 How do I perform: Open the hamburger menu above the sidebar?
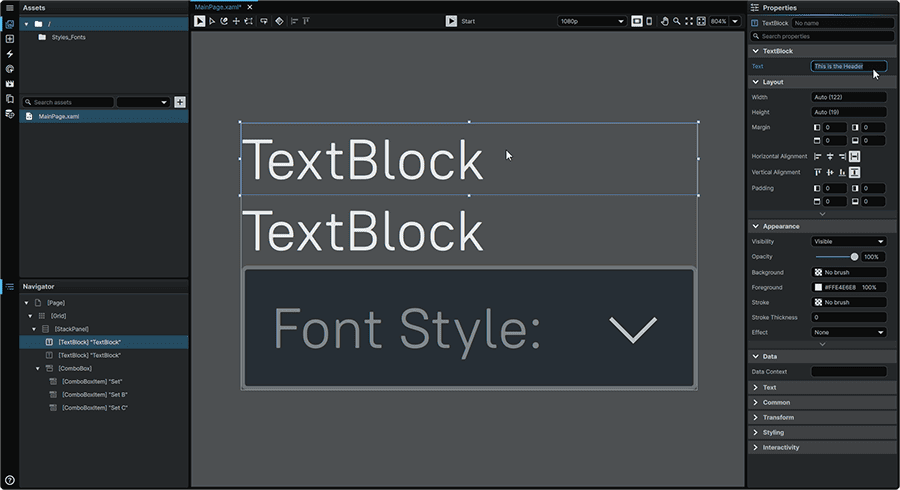pyautogui.click(x=10, y=7)
